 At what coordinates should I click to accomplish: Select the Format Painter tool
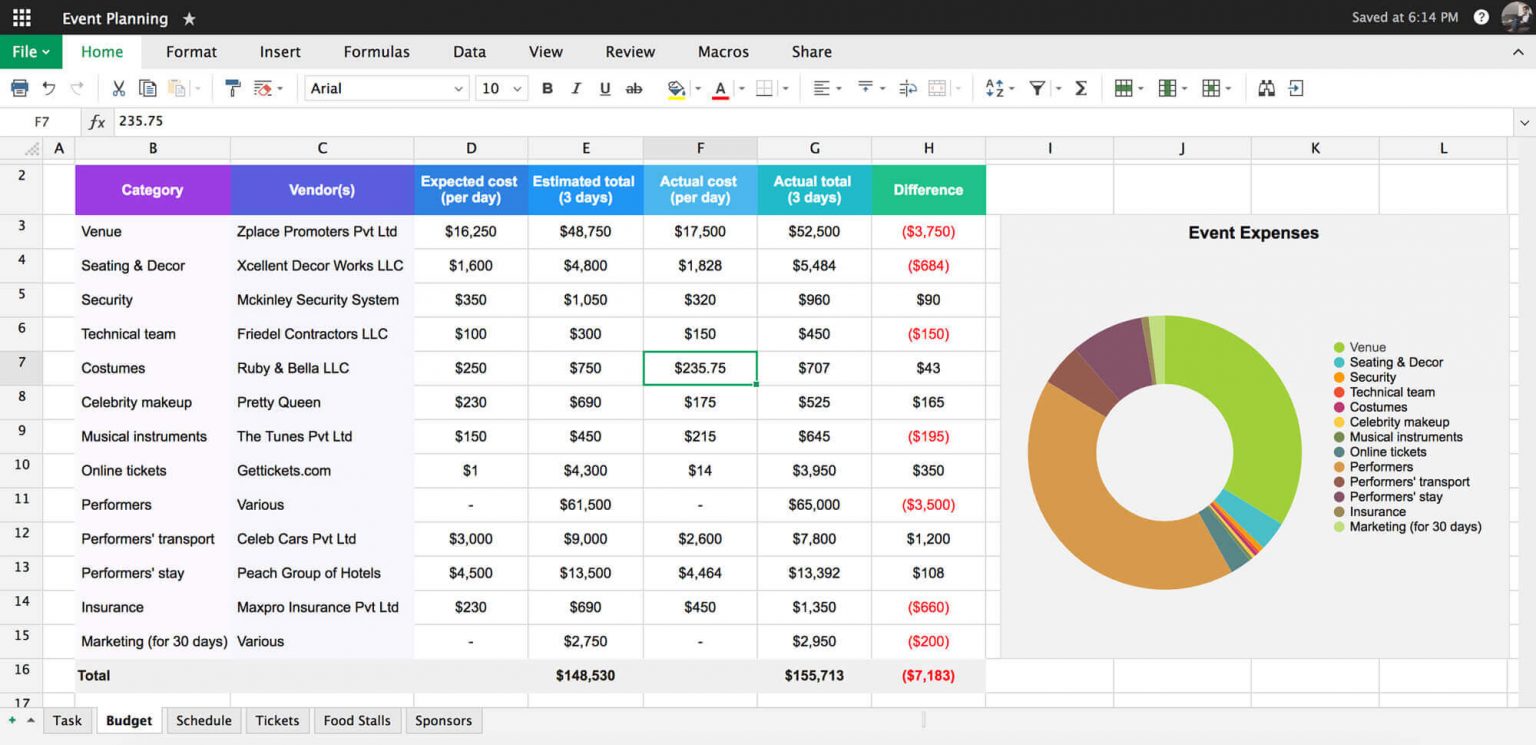tap(233, 88)
